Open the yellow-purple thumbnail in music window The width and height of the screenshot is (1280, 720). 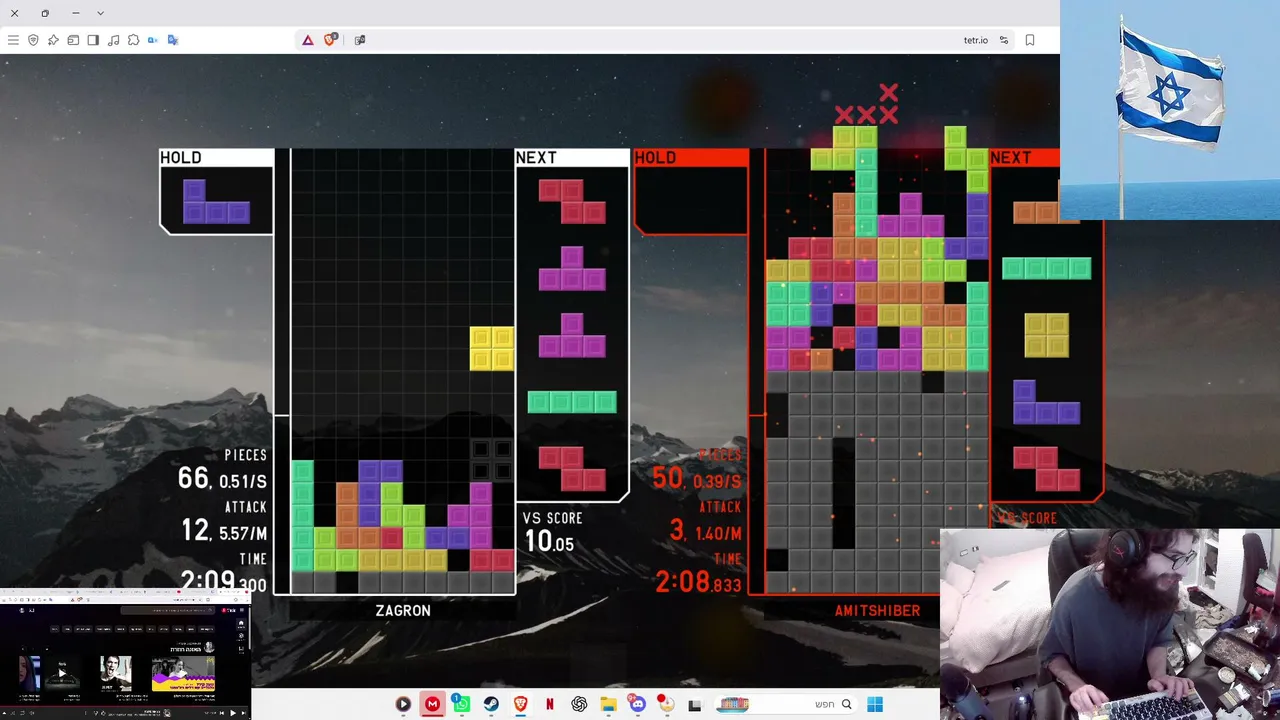pyautogui.click(x=183, y=673)
